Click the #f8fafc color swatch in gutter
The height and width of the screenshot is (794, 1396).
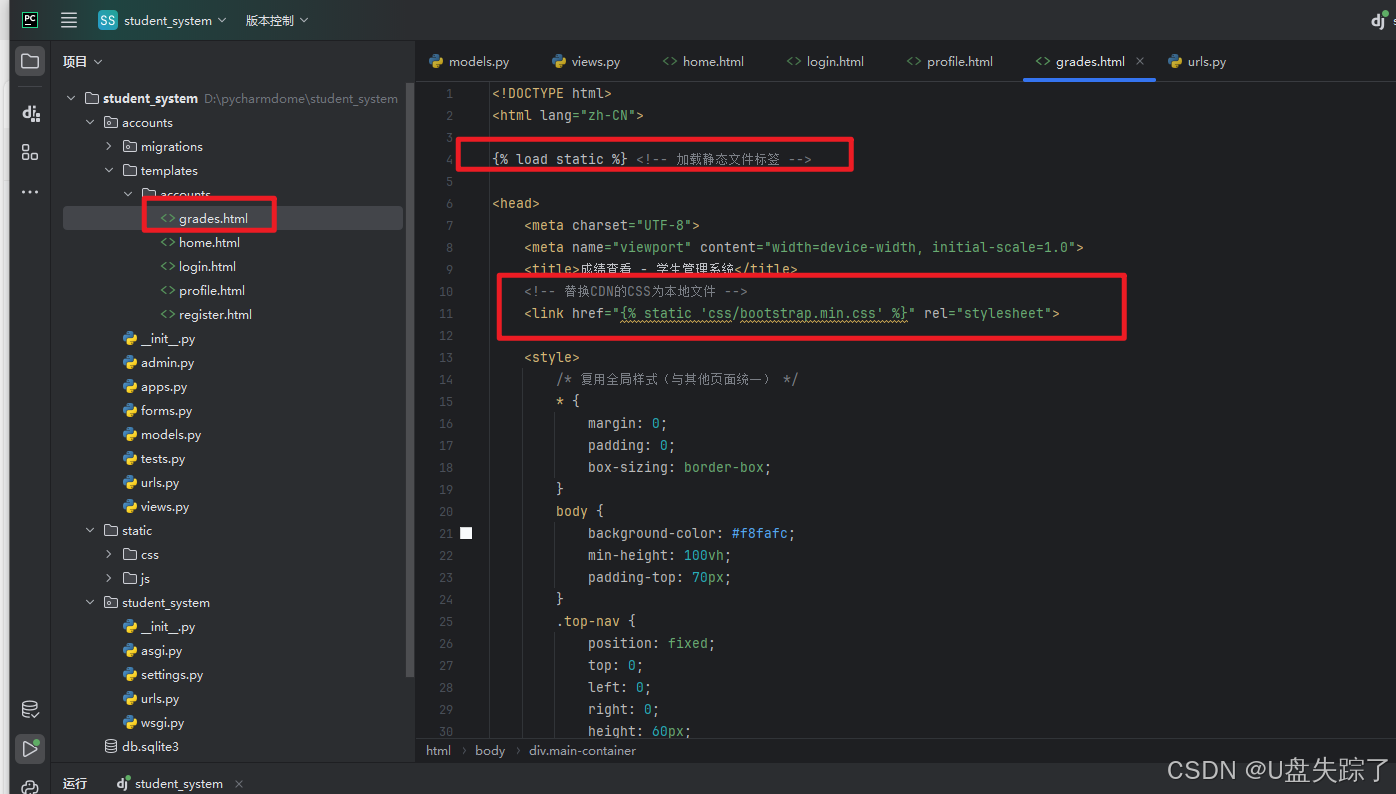pos(466,533)
